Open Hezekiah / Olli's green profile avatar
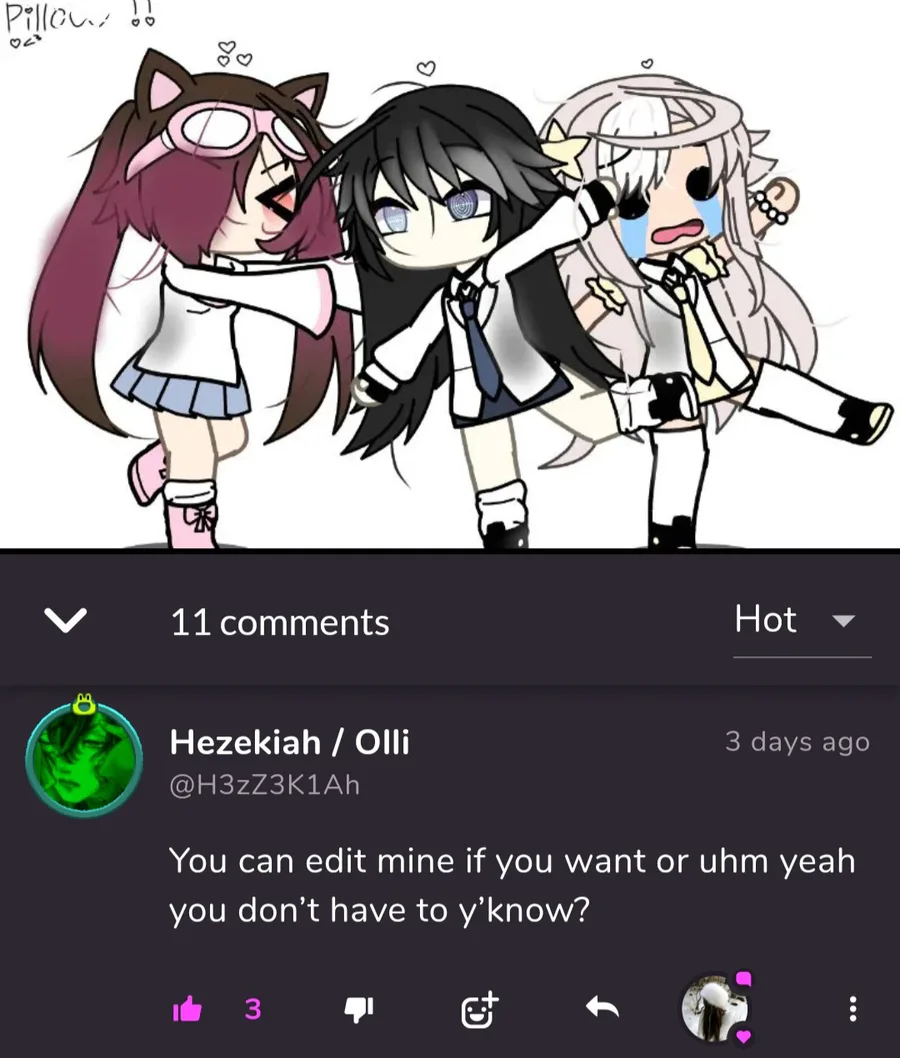 tap(84, 759)
